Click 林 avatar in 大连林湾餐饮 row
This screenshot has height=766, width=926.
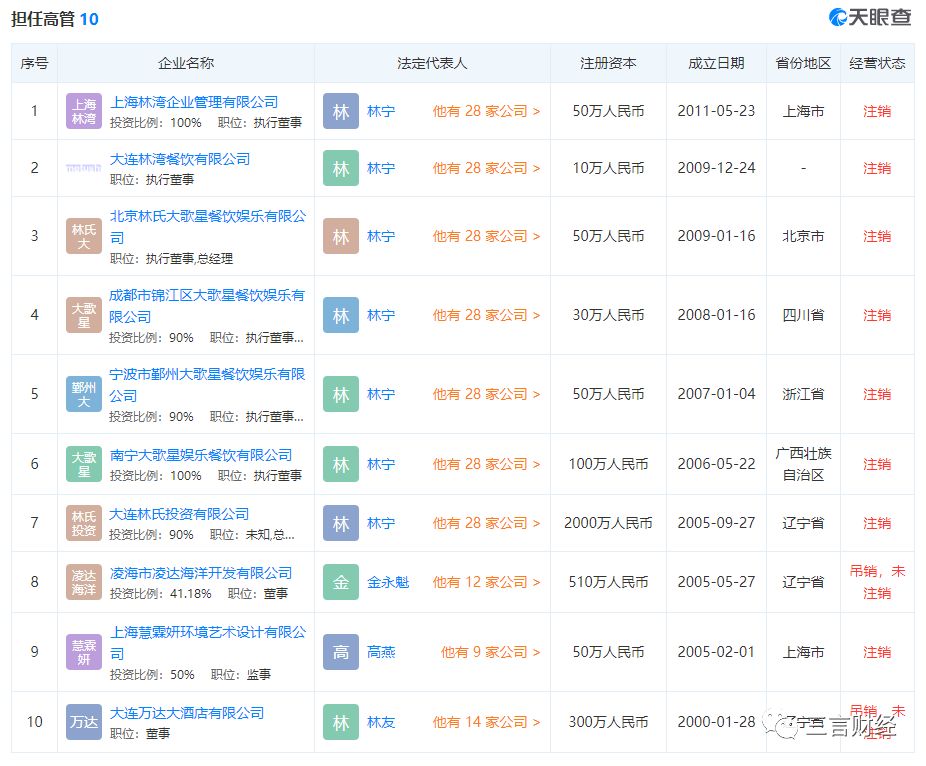click(x=341, y=168)
